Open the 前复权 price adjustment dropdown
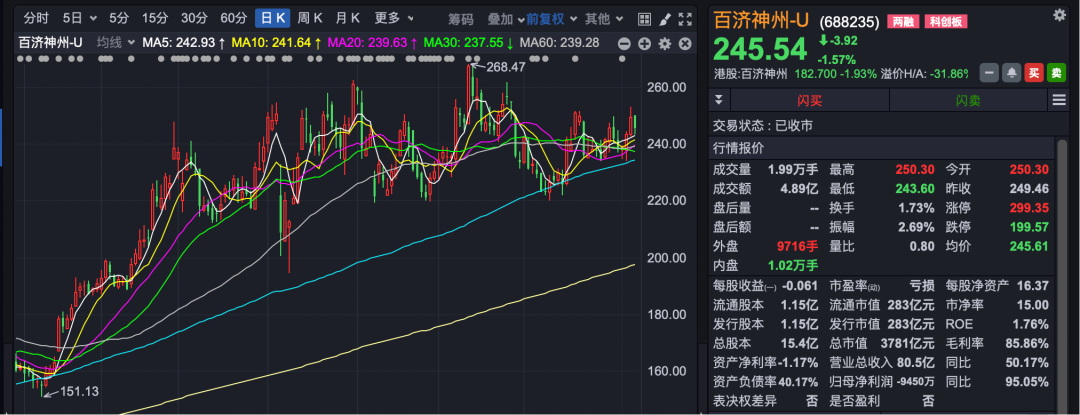Screen dimensions: 1080x415 [x=550, y=19]
